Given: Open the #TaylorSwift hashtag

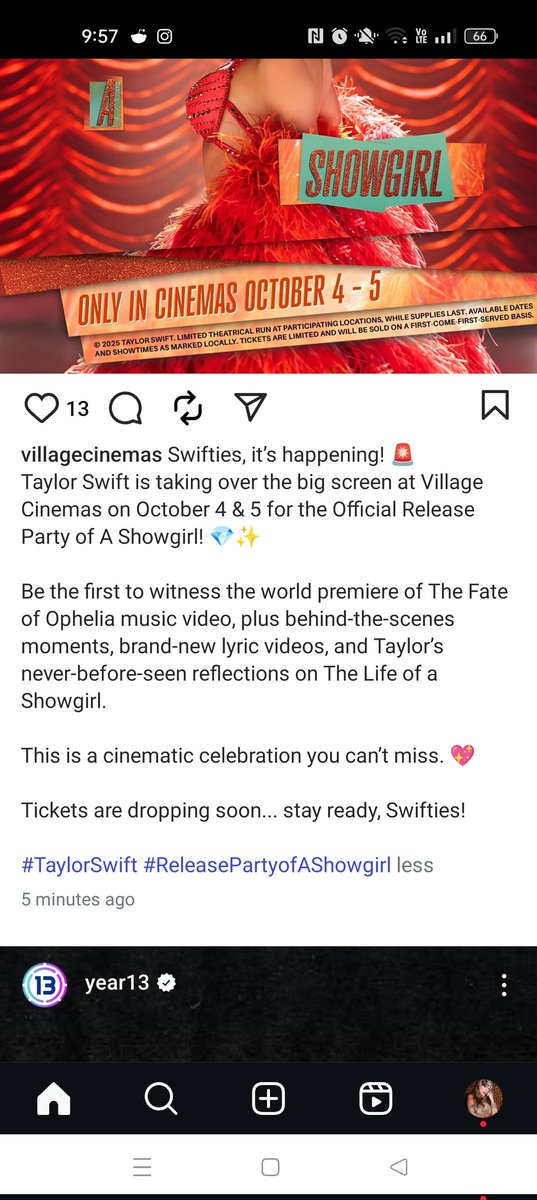Looking at the screenshot, I should click(x=79, y=865).
